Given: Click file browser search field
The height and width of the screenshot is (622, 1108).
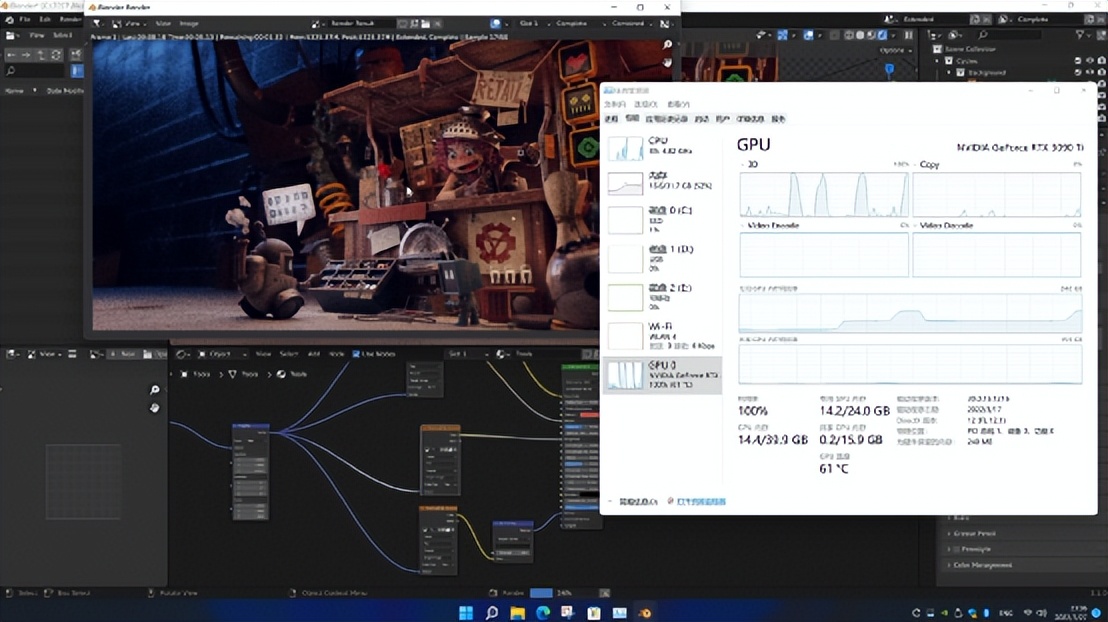Looking at the screenshot, I should coord(37,71).
